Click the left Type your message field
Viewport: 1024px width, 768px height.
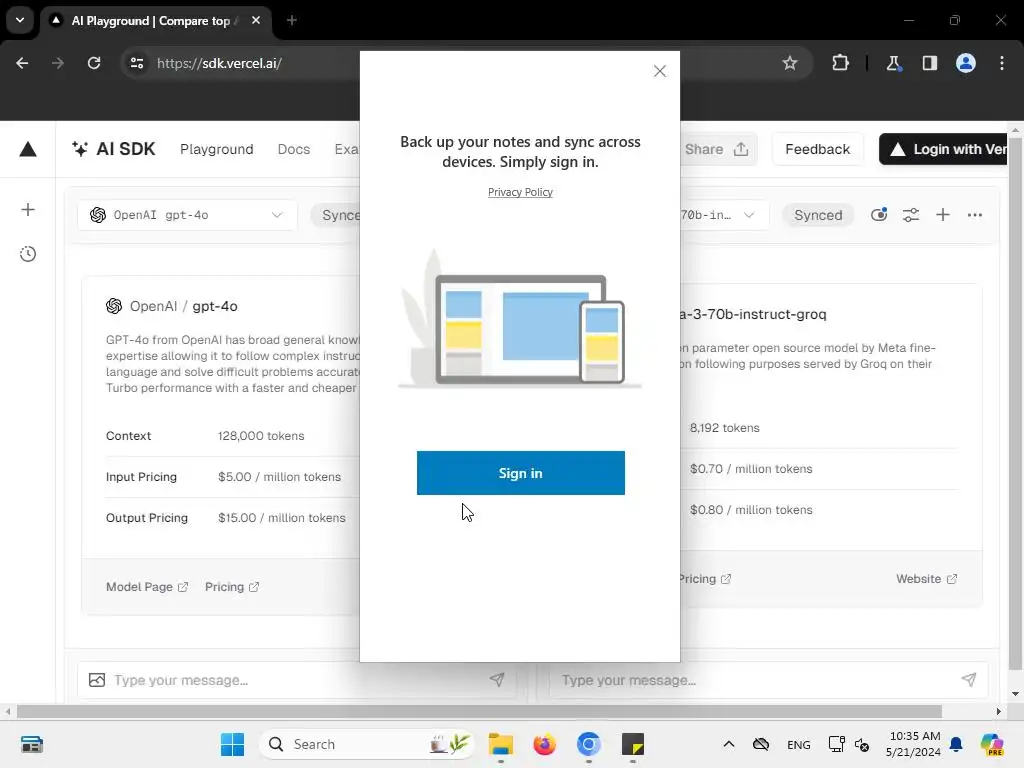297,680
